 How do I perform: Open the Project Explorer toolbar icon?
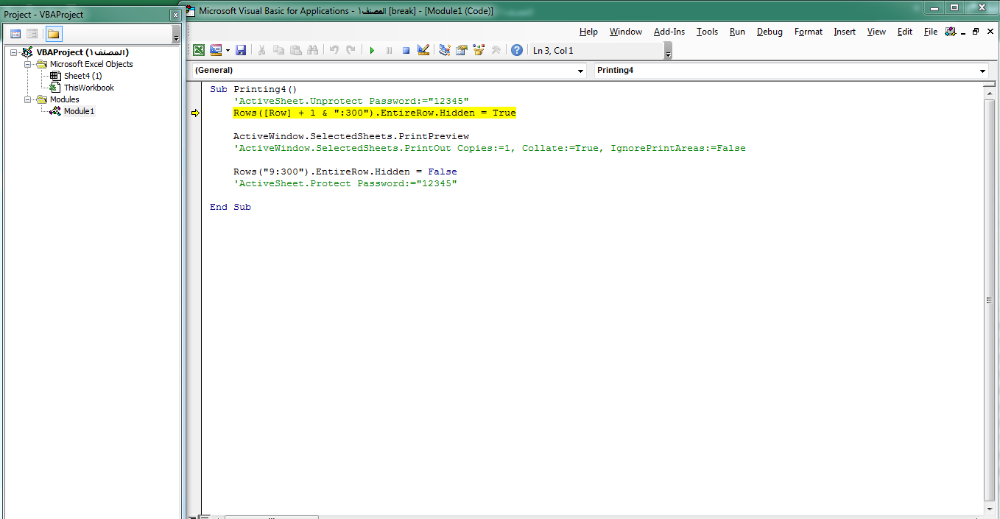click(445, 50)
